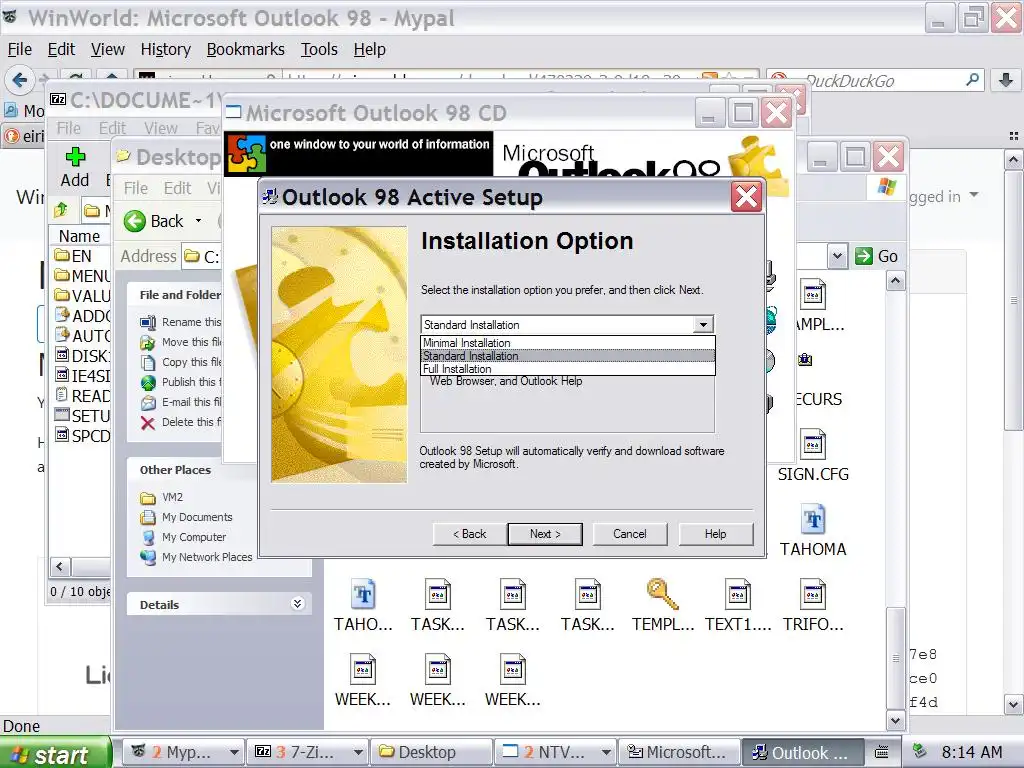Cancel the Outlook 98 Active Setup

[630, 534]
